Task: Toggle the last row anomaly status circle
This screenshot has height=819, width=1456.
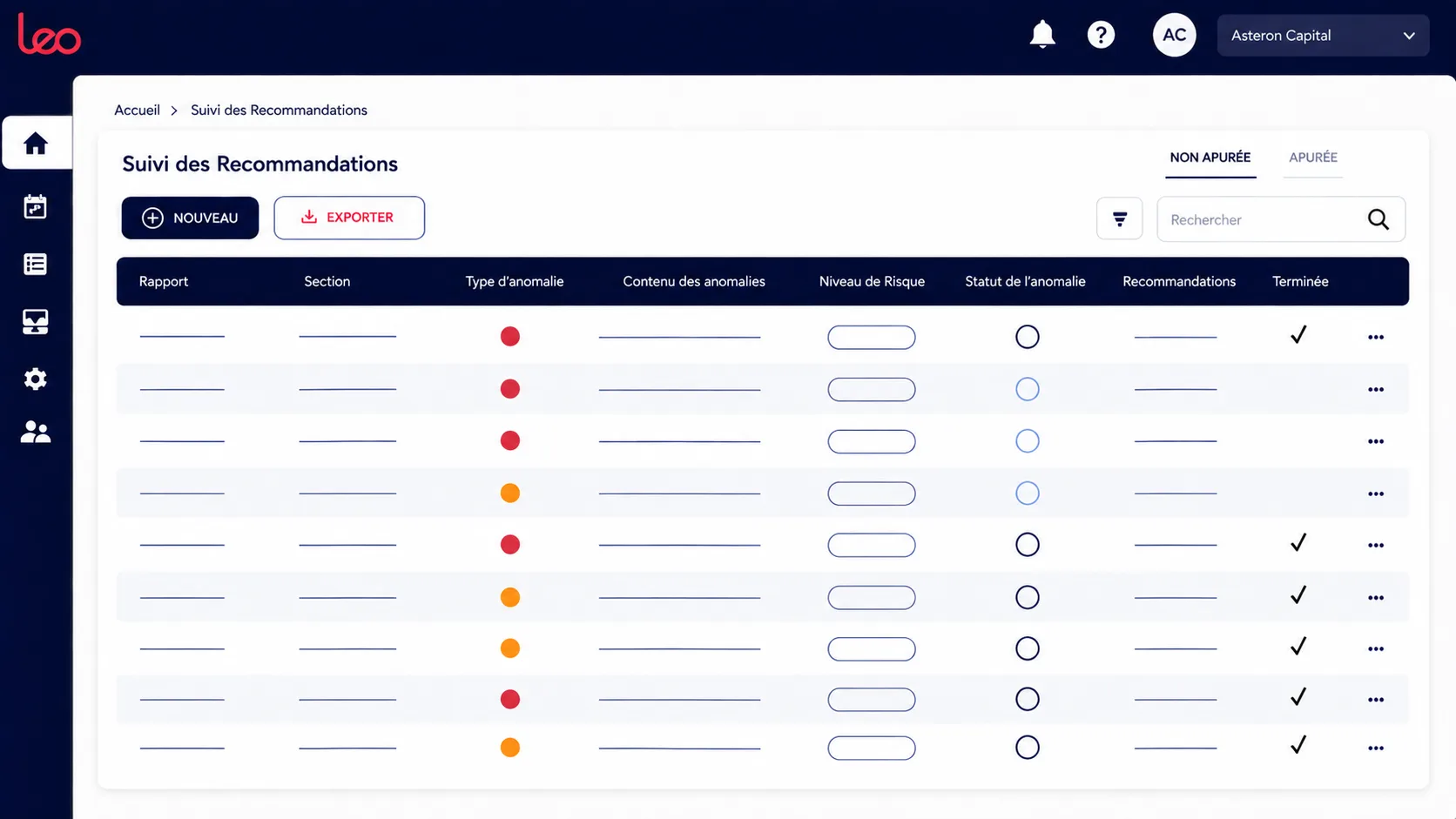Action: click(x=1028, y=748)
